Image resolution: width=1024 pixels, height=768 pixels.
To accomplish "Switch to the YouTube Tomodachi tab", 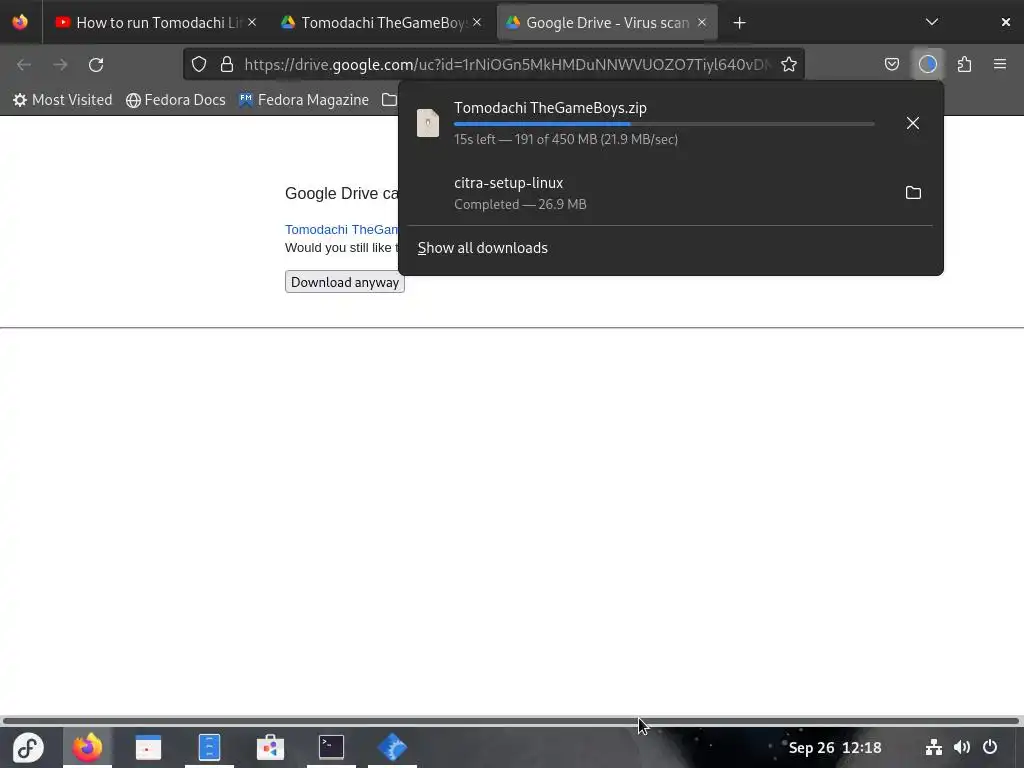I will pos(155,22).
